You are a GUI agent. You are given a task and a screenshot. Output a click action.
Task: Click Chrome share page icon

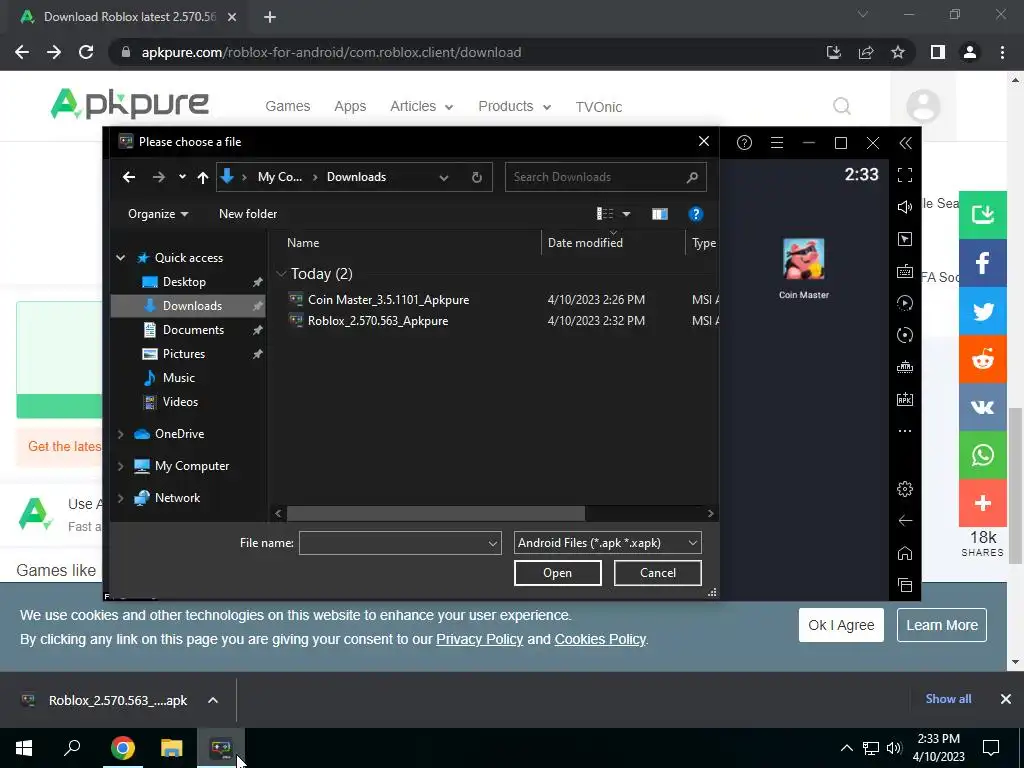(866, 52)
